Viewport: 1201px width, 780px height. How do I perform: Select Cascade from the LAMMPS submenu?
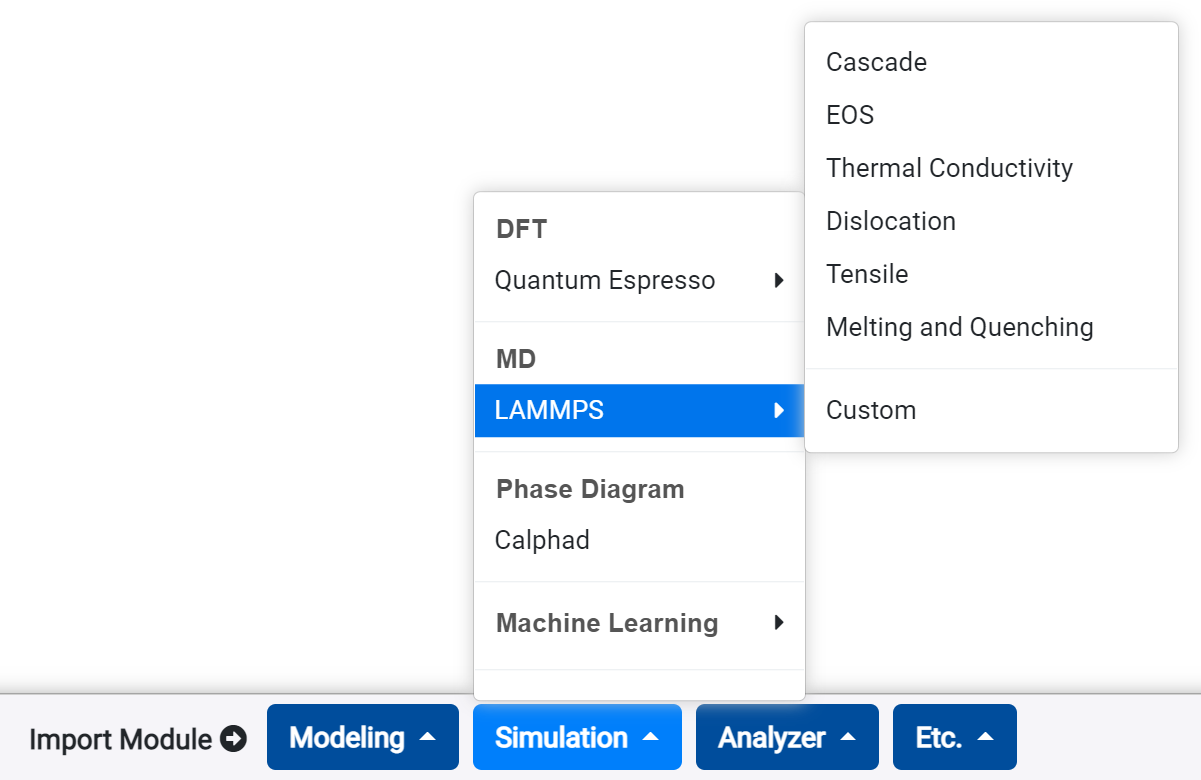click(x=876, y=62)
